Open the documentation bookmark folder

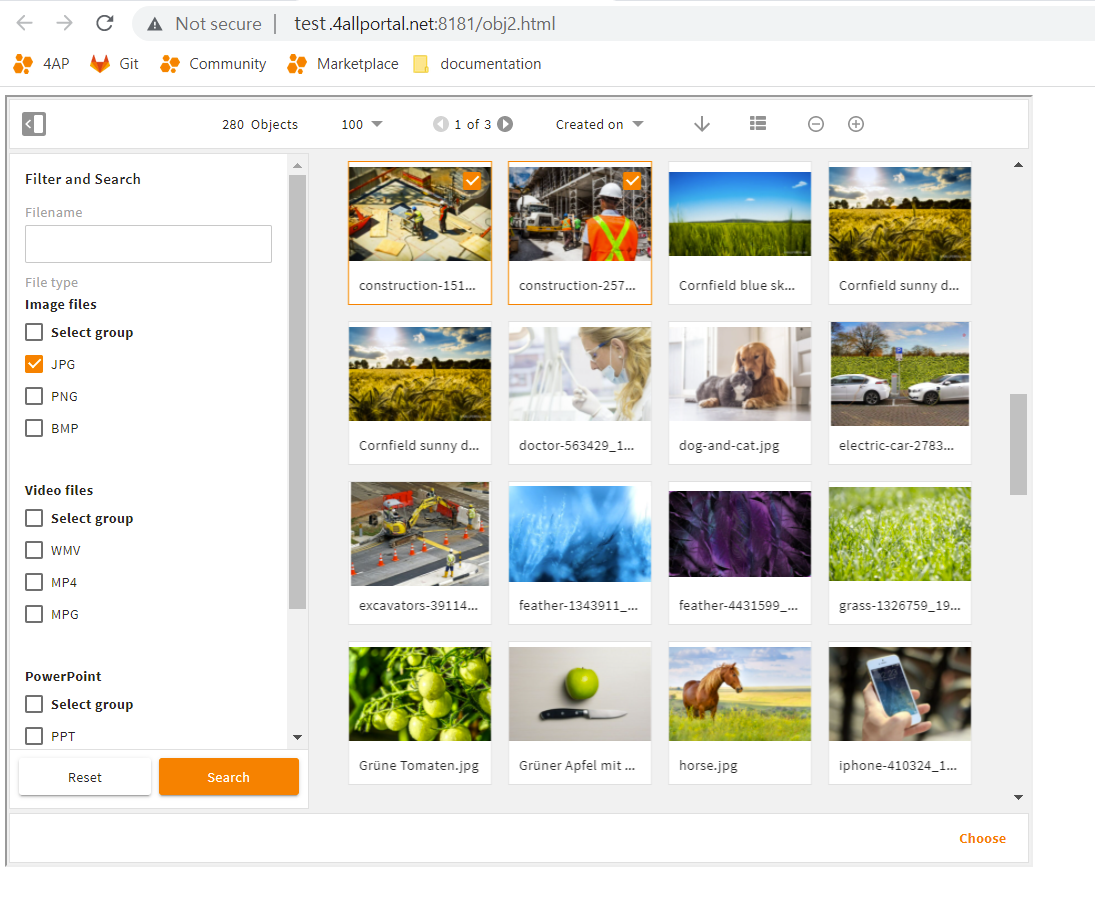[477, 64]
